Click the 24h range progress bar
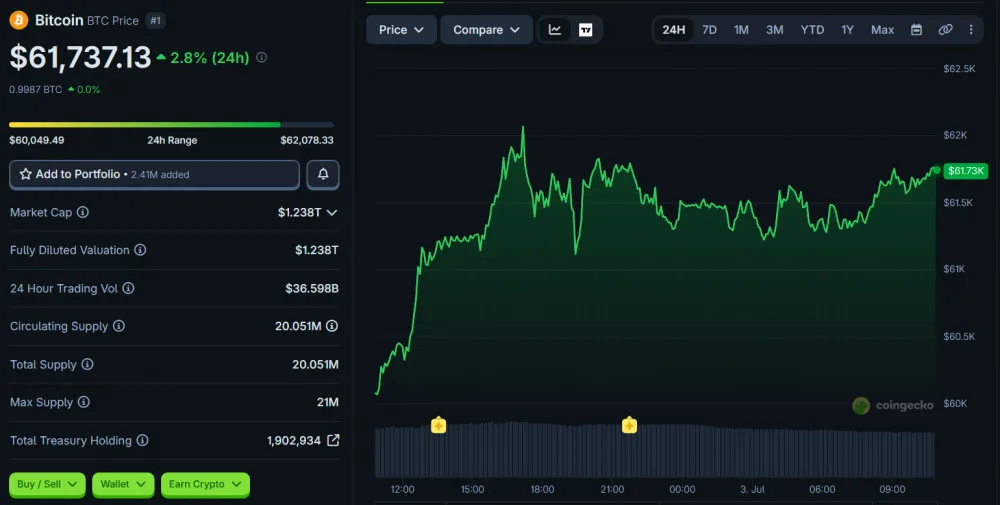Screen dimensions: 1000x505 (x=171, y=125)
